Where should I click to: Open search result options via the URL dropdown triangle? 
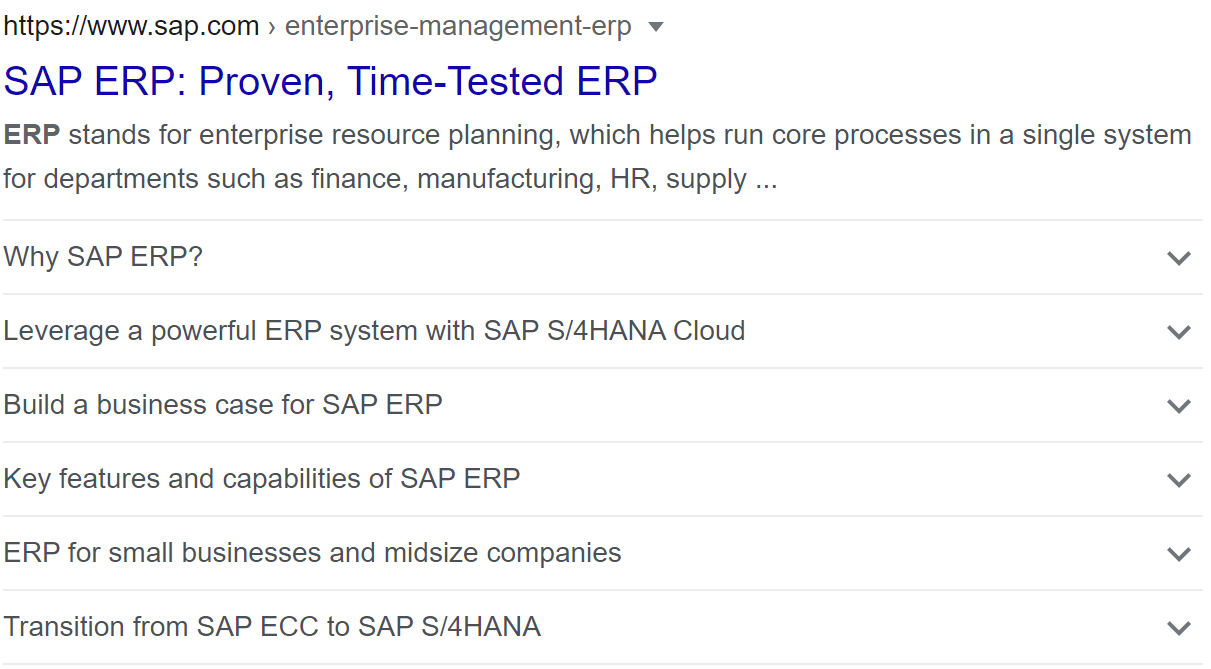point(656,27)
